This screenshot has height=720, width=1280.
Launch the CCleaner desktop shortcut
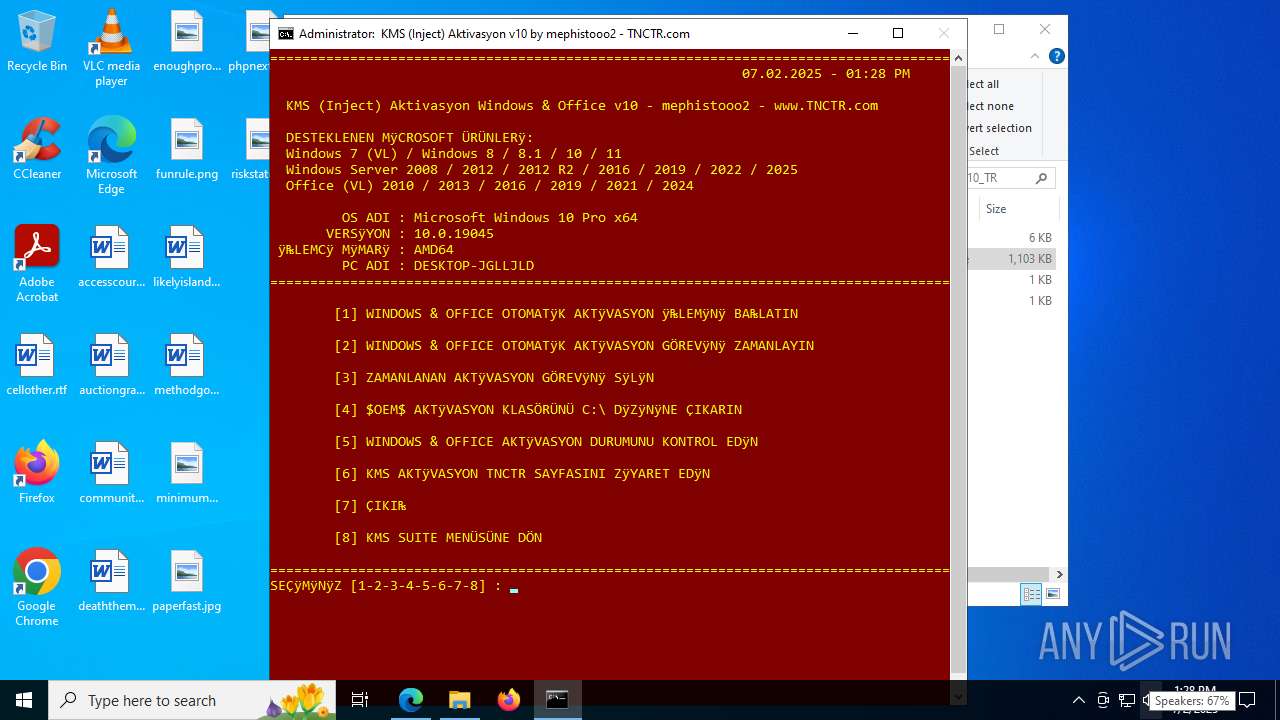pyautogui.click(x=37, y=149)
